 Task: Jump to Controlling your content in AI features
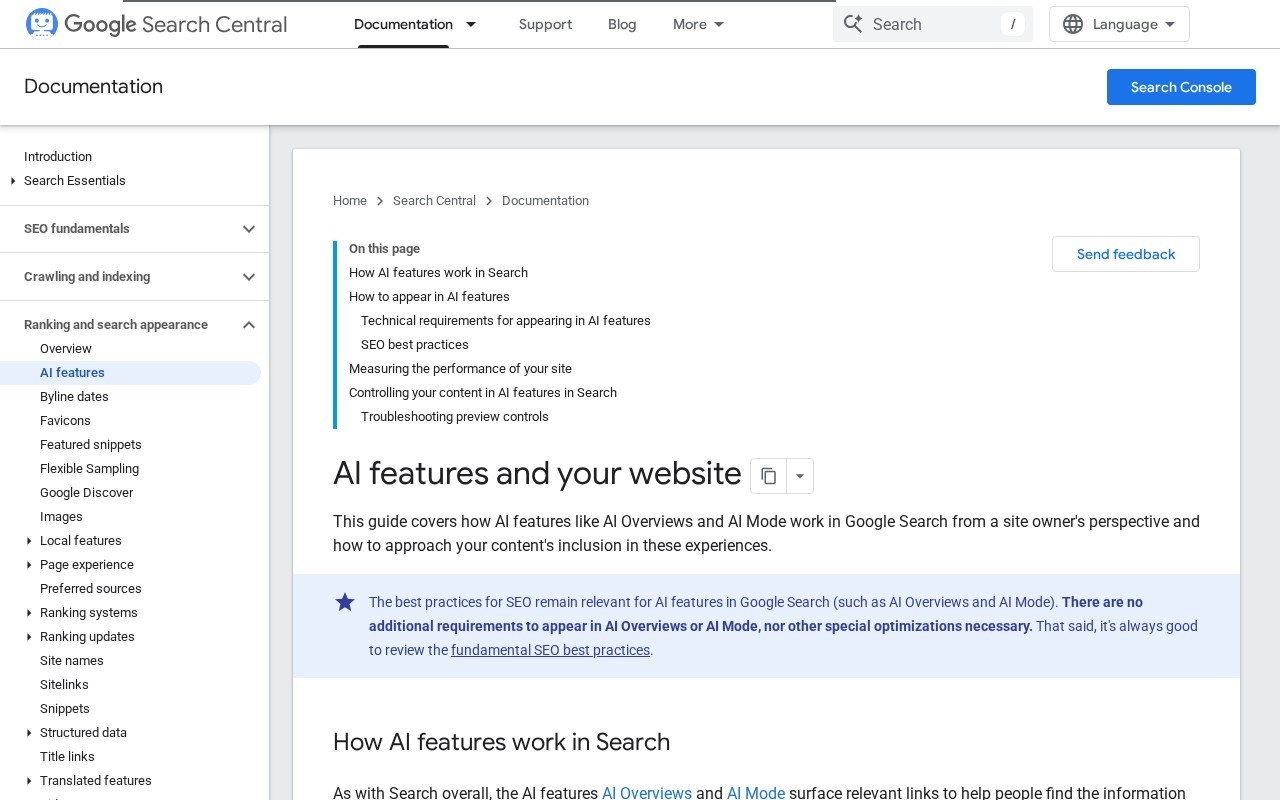tap(483, 393)
